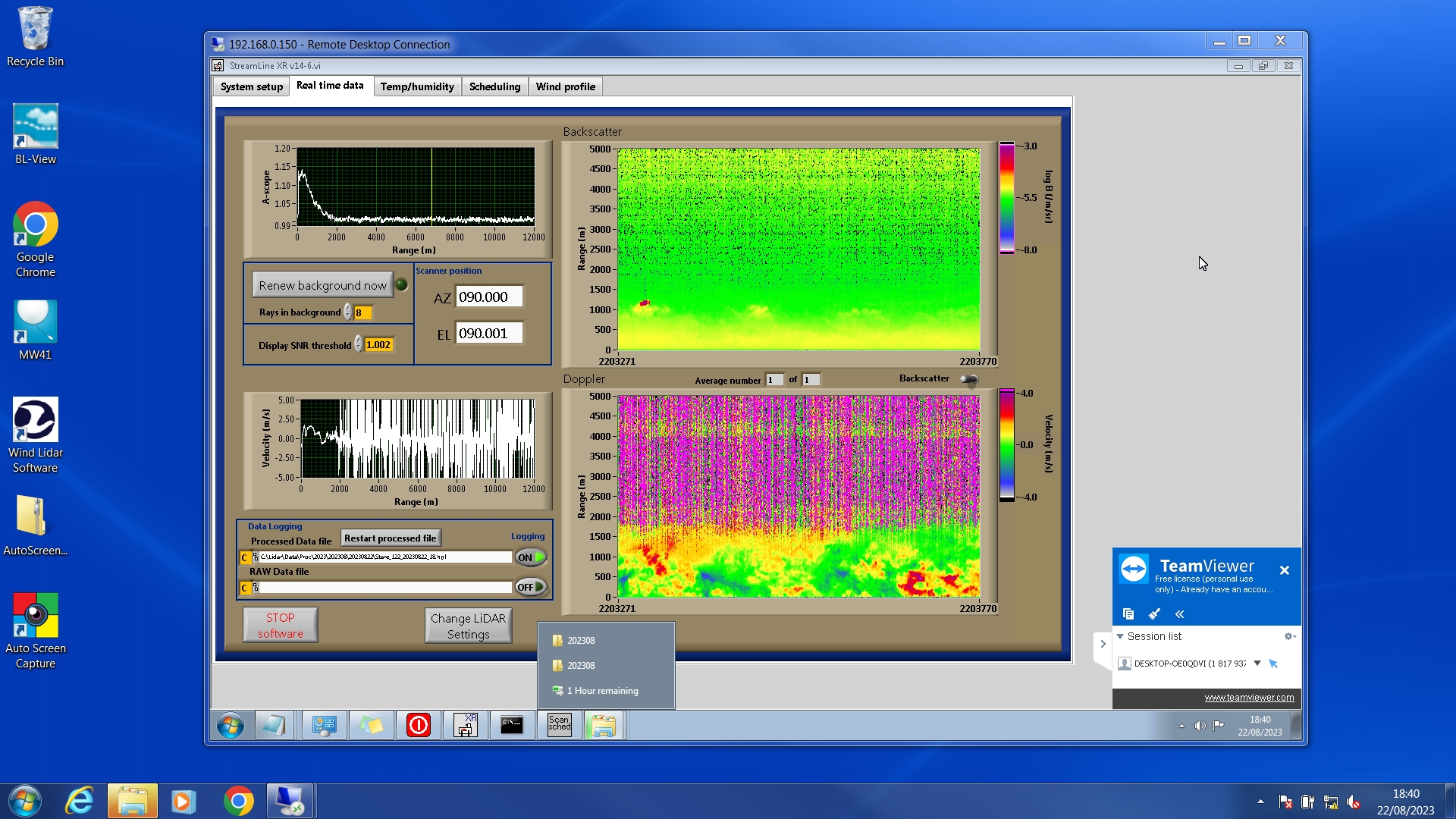The image size is (1456, 819).
Task: Expand TeamViewer session options gear dropdown
Action: (x=1289, y=636)
